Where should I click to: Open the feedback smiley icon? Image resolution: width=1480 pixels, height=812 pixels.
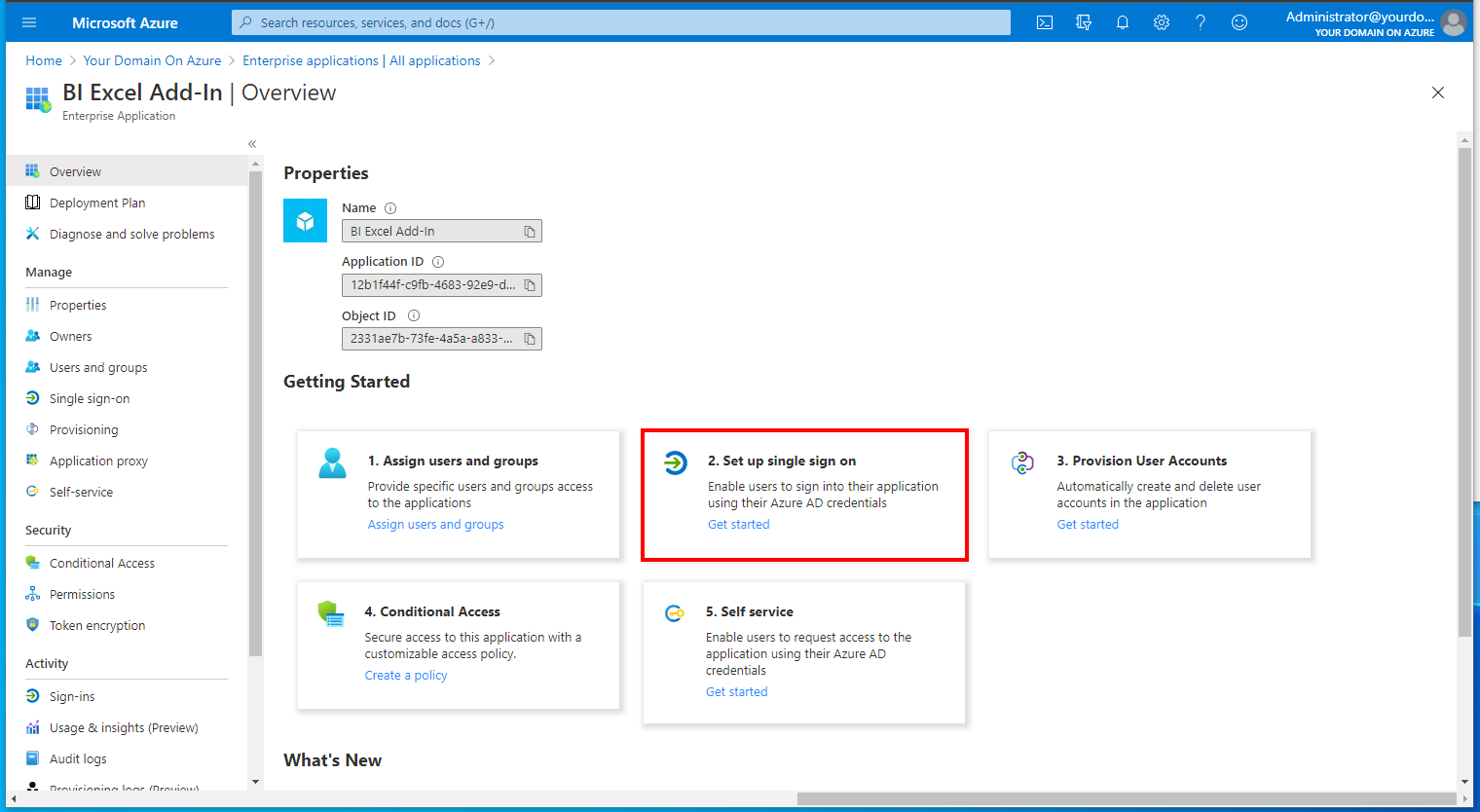(x=1239, y=22)
